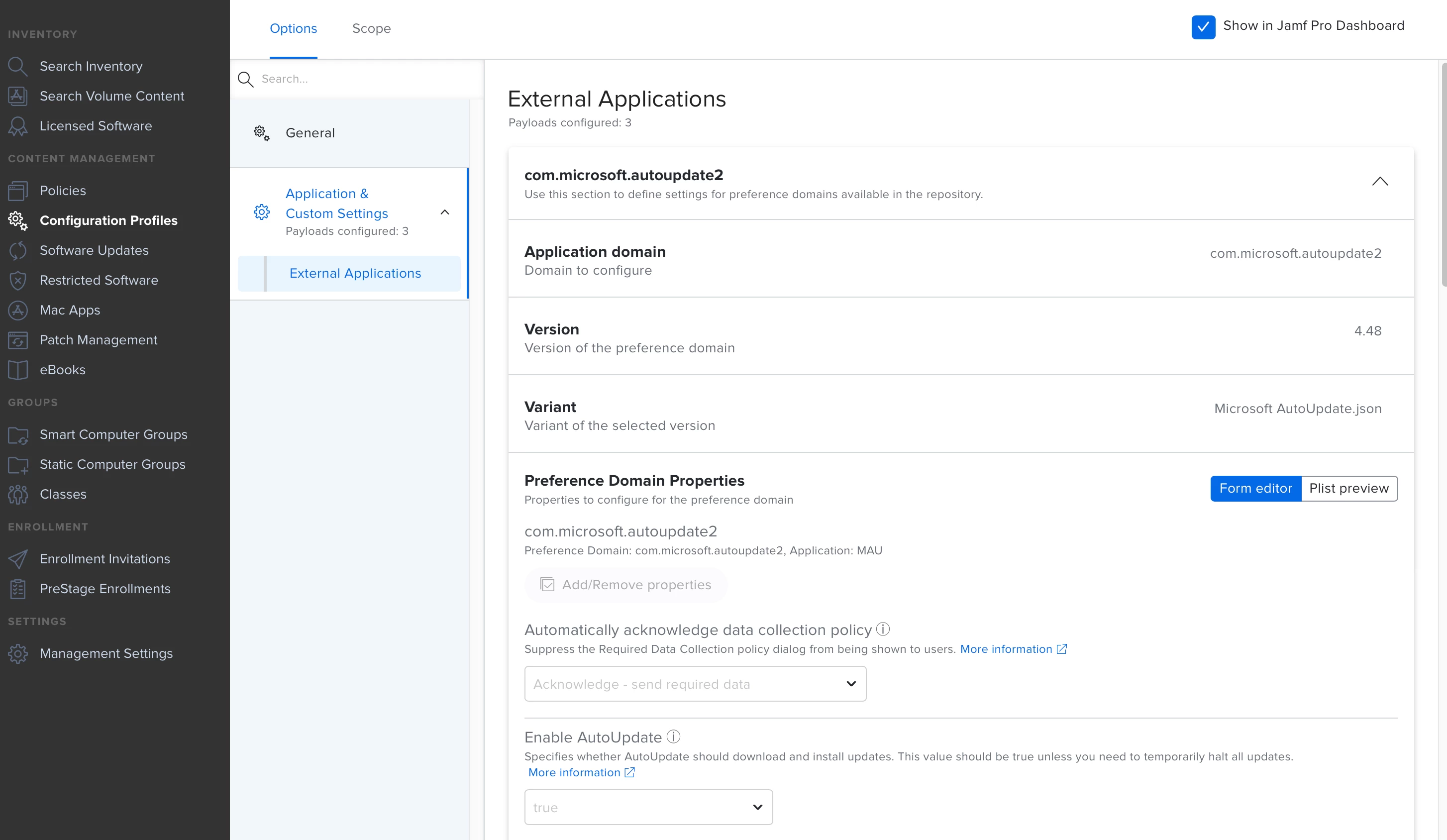Click the Restricted Software shield icon

[18, 280]
